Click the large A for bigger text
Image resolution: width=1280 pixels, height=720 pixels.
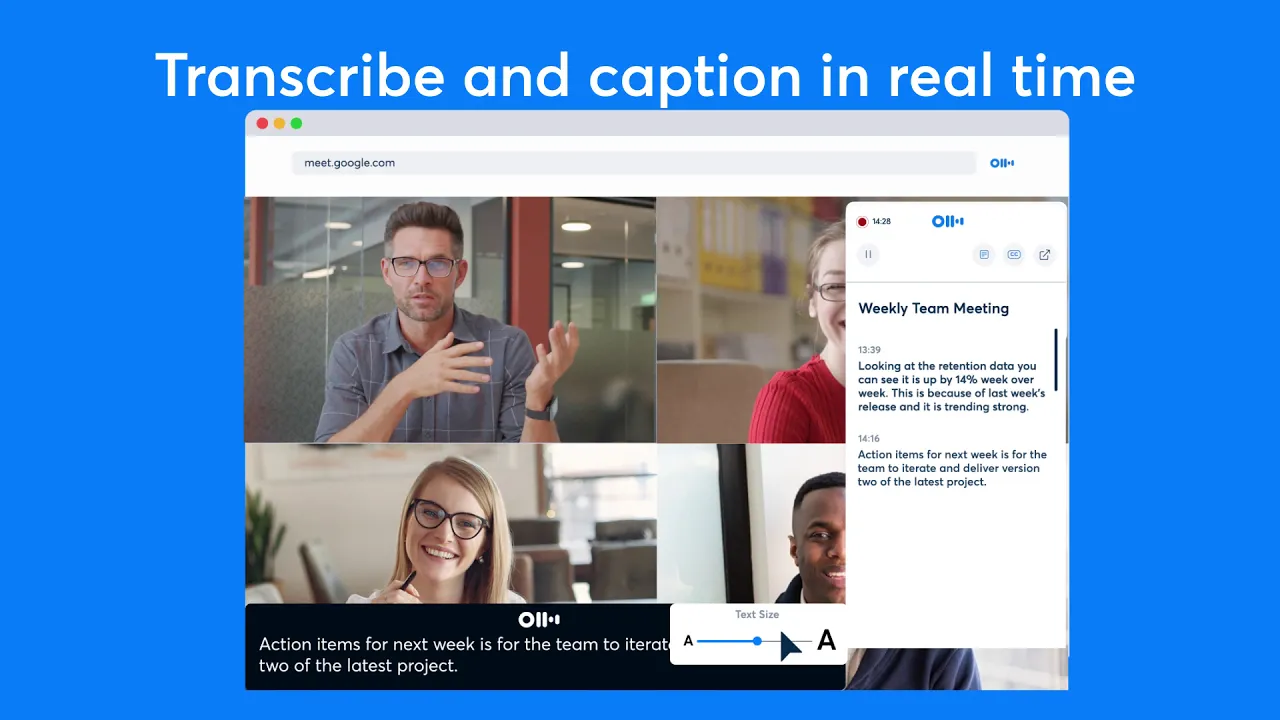pos(826,640)
